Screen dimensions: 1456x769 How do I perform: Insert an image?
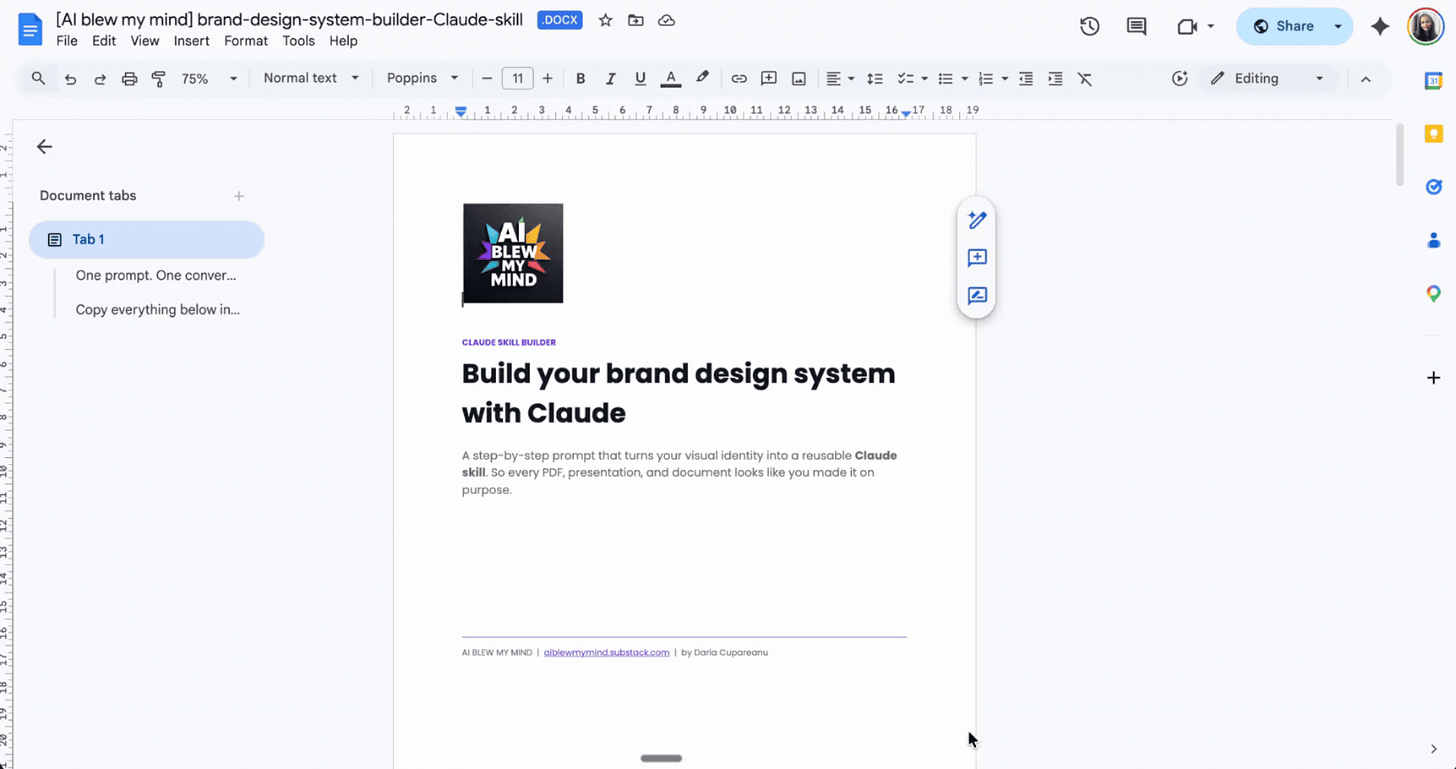click(x=799, y=78)
